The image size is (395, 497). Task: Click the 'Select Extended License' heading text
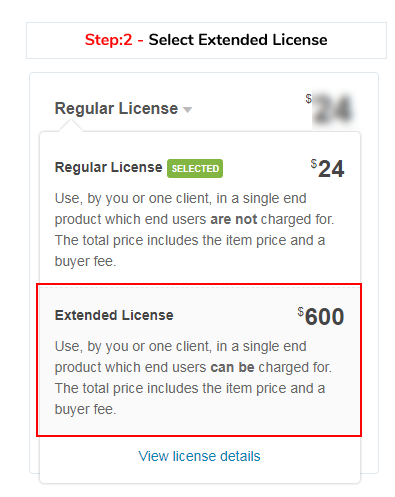click(238, 40)
